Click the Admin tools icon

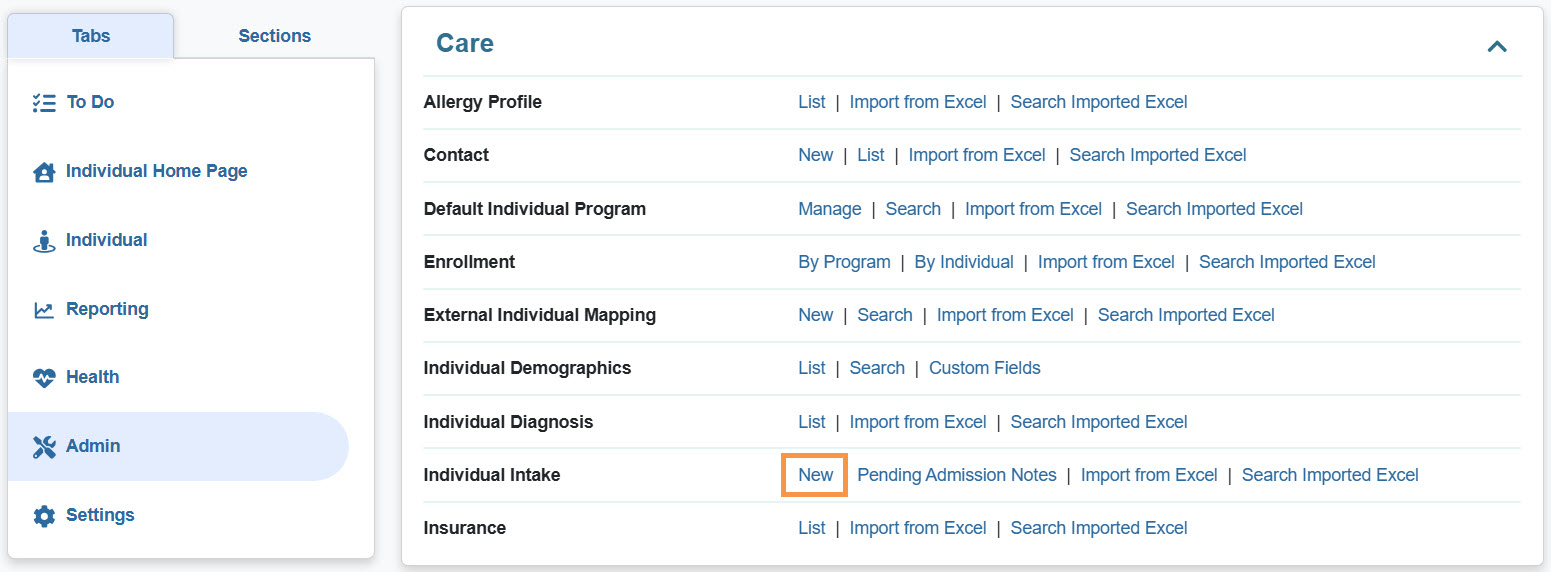(x=44, y=447)
